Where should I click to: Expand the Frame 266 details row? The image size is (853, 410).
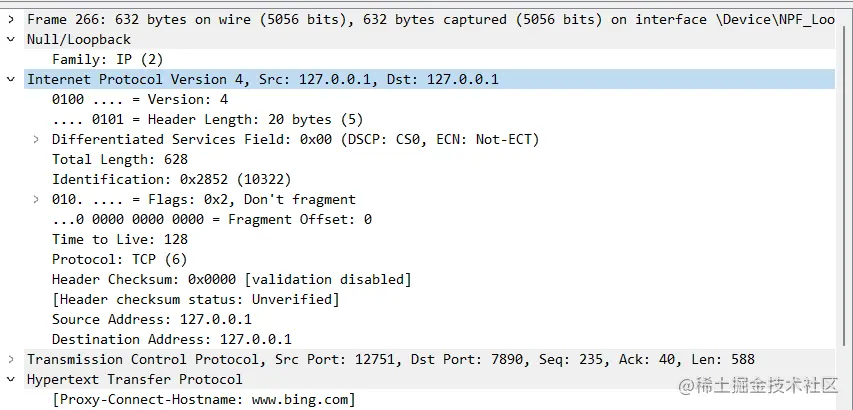[x=11, y=20]
